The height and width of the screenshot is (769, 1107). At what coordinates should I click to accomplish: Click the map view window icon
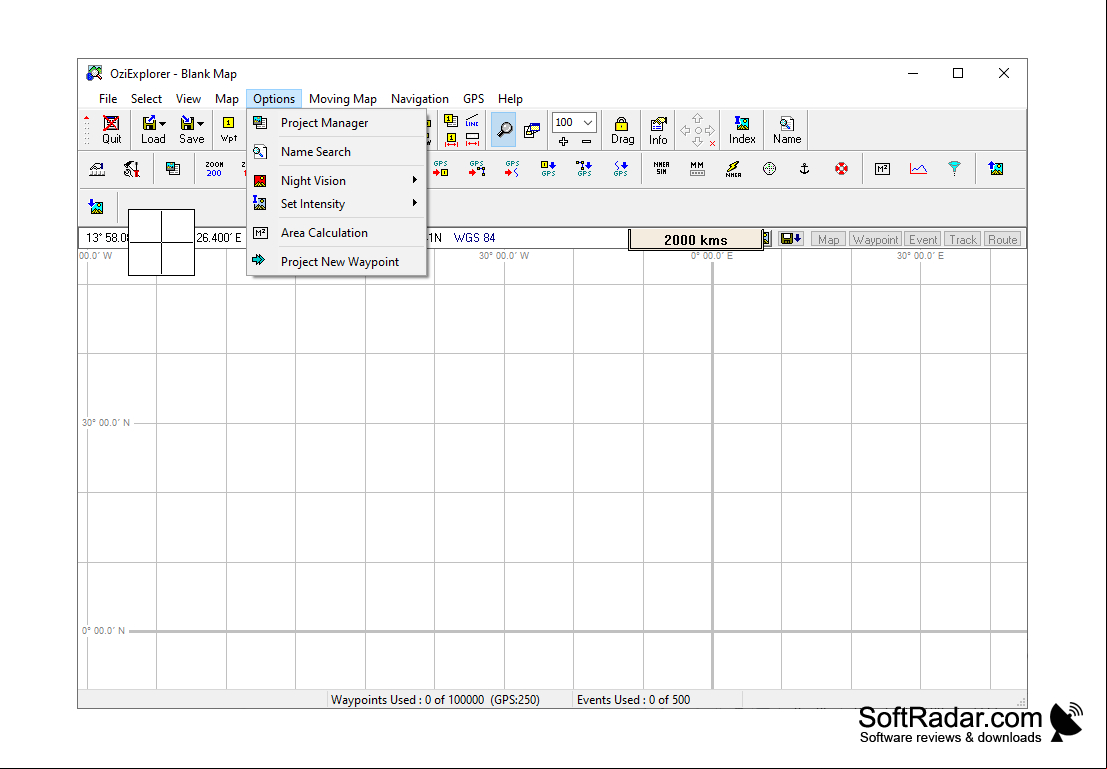pyautogui.click(x=532, y=130)
